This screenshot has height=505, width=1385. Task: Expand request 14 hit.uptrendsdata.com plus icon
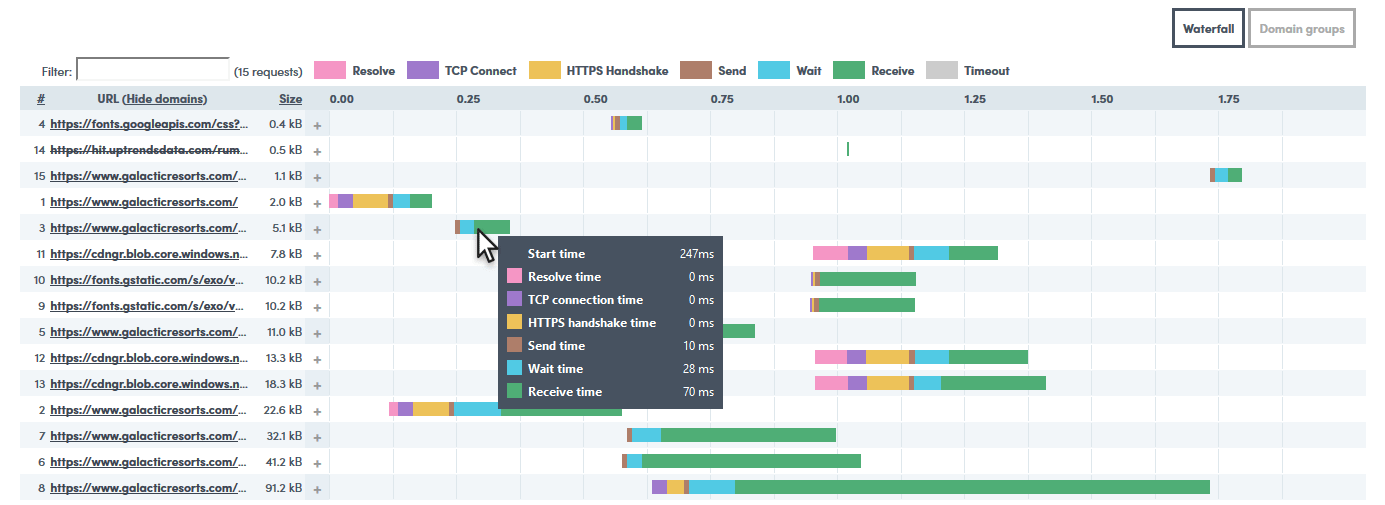[x=317, y=151]
